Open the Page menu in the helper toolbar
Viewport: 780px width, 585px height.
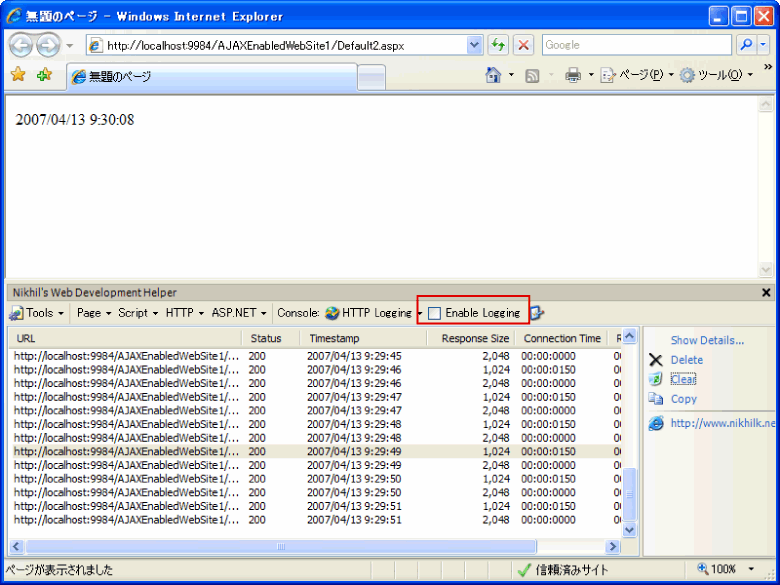94,313
